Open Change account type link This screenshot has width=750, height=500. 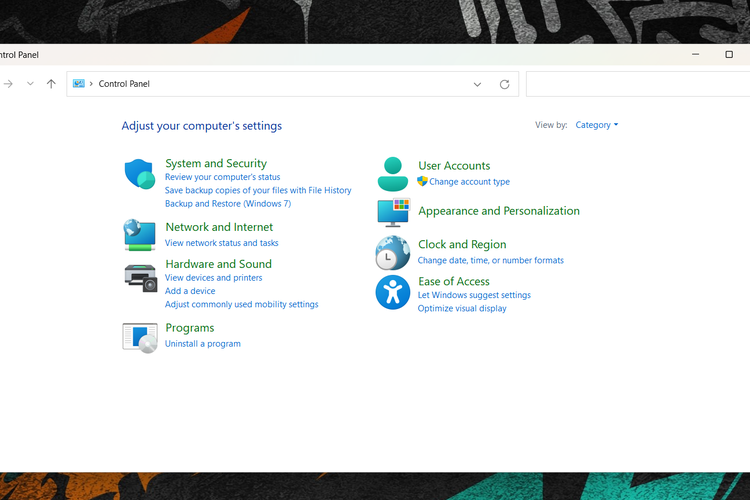(469, 182)
